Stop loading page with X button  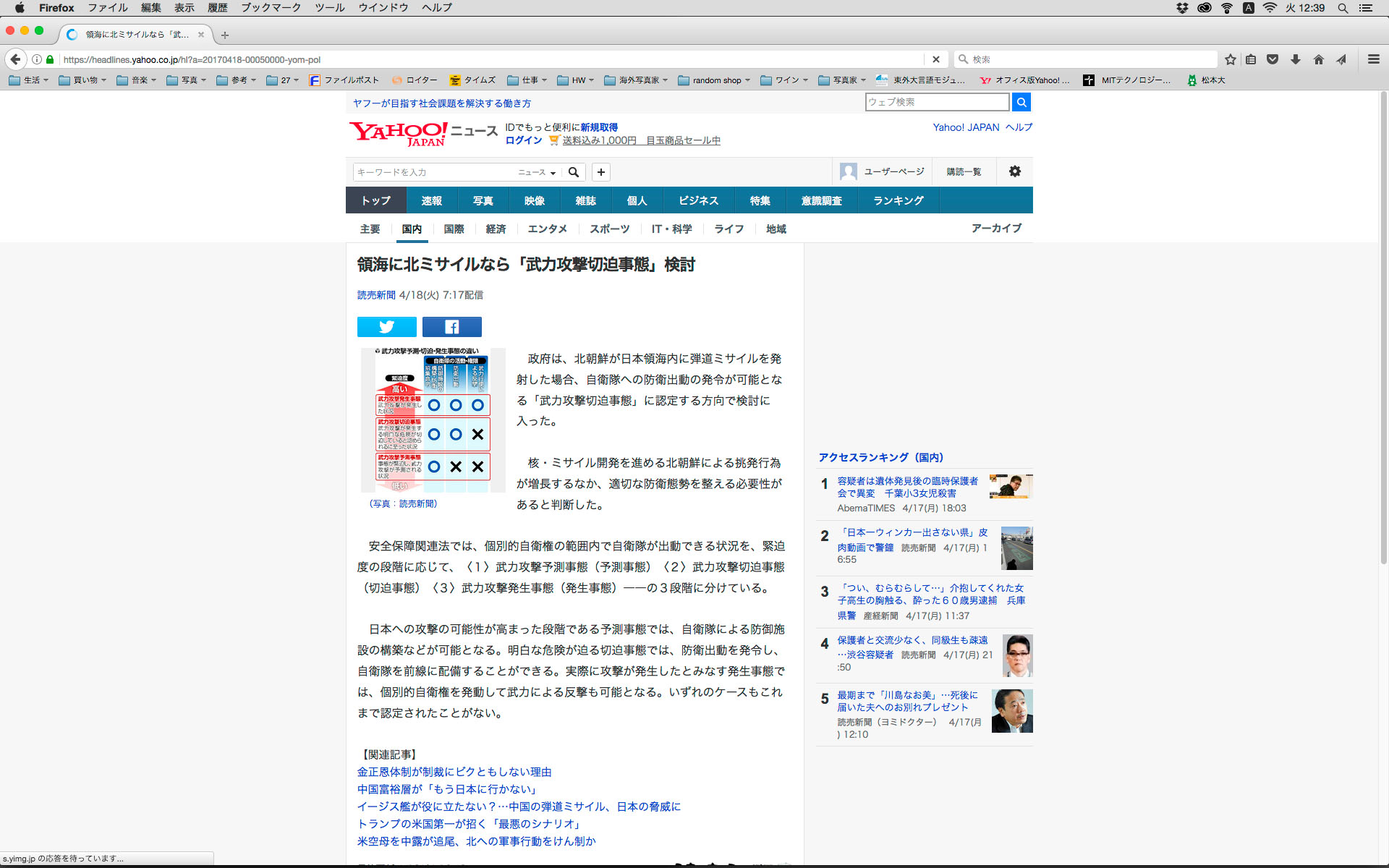point(935,59)
